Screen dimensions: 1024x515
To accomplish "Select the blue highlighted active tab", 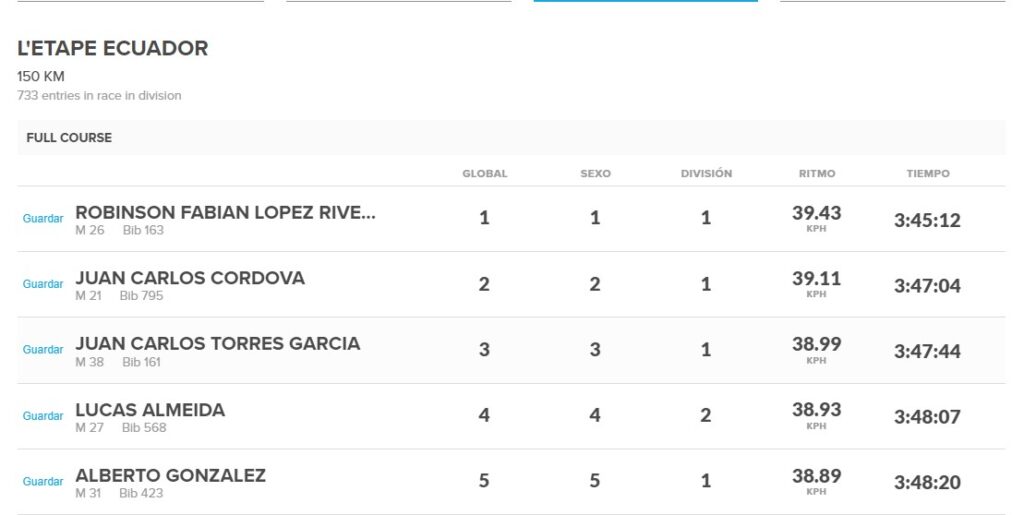I will point(645,1).
